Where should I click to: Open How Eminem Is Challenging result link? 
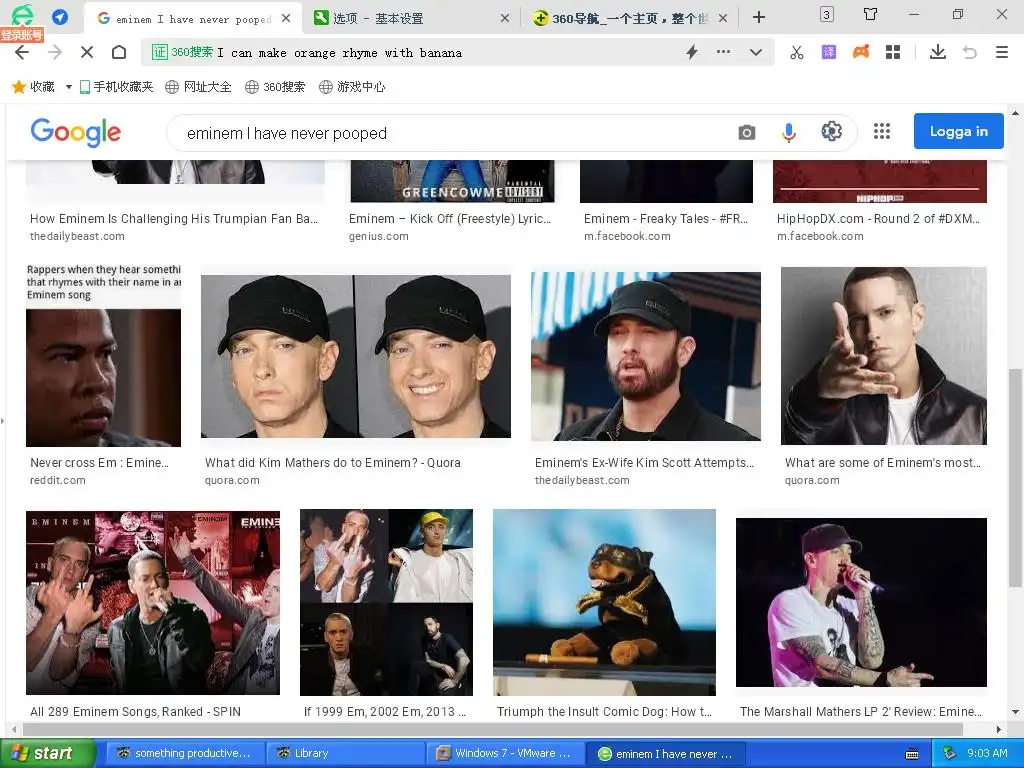pyautogui.click(x=174, y=219)
